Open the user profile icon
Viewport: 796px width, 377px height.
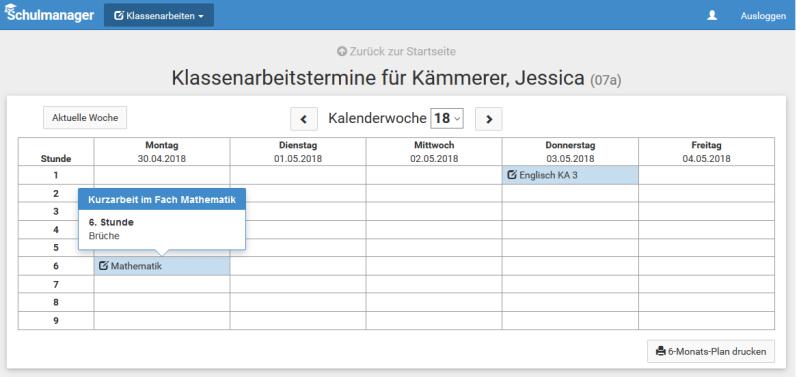coord(712,15)
